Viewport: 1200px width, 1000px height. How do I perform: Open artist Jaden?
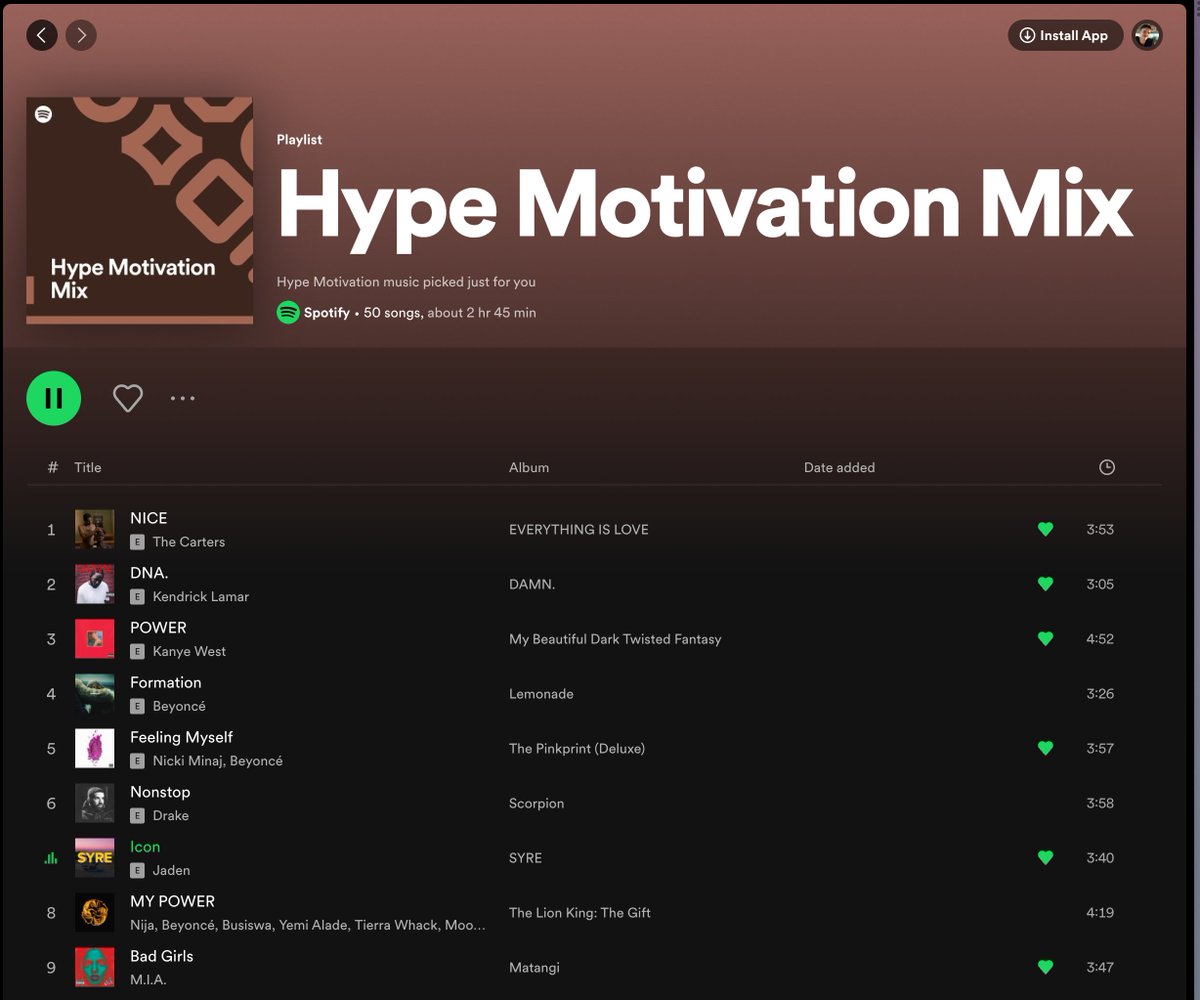point(171,871)
